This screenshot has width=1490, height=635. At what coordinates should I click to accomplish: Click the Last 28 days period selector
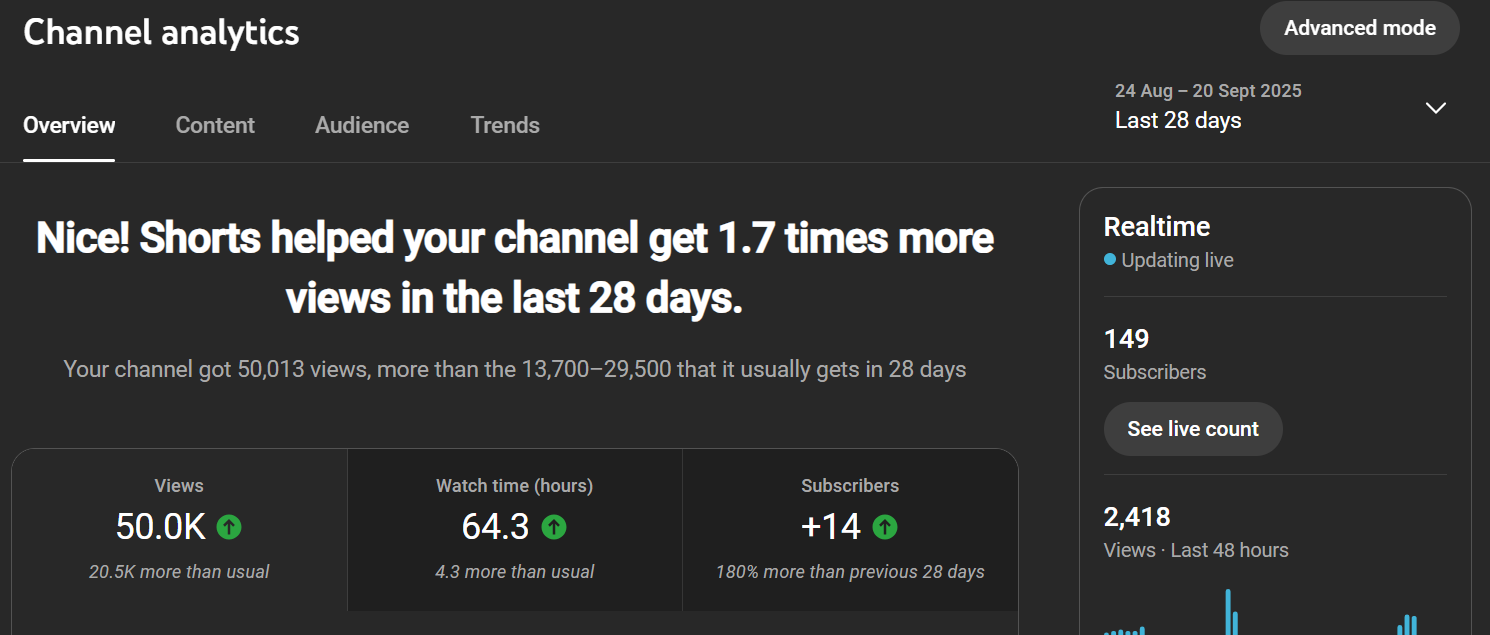(x=1178, y=121)
